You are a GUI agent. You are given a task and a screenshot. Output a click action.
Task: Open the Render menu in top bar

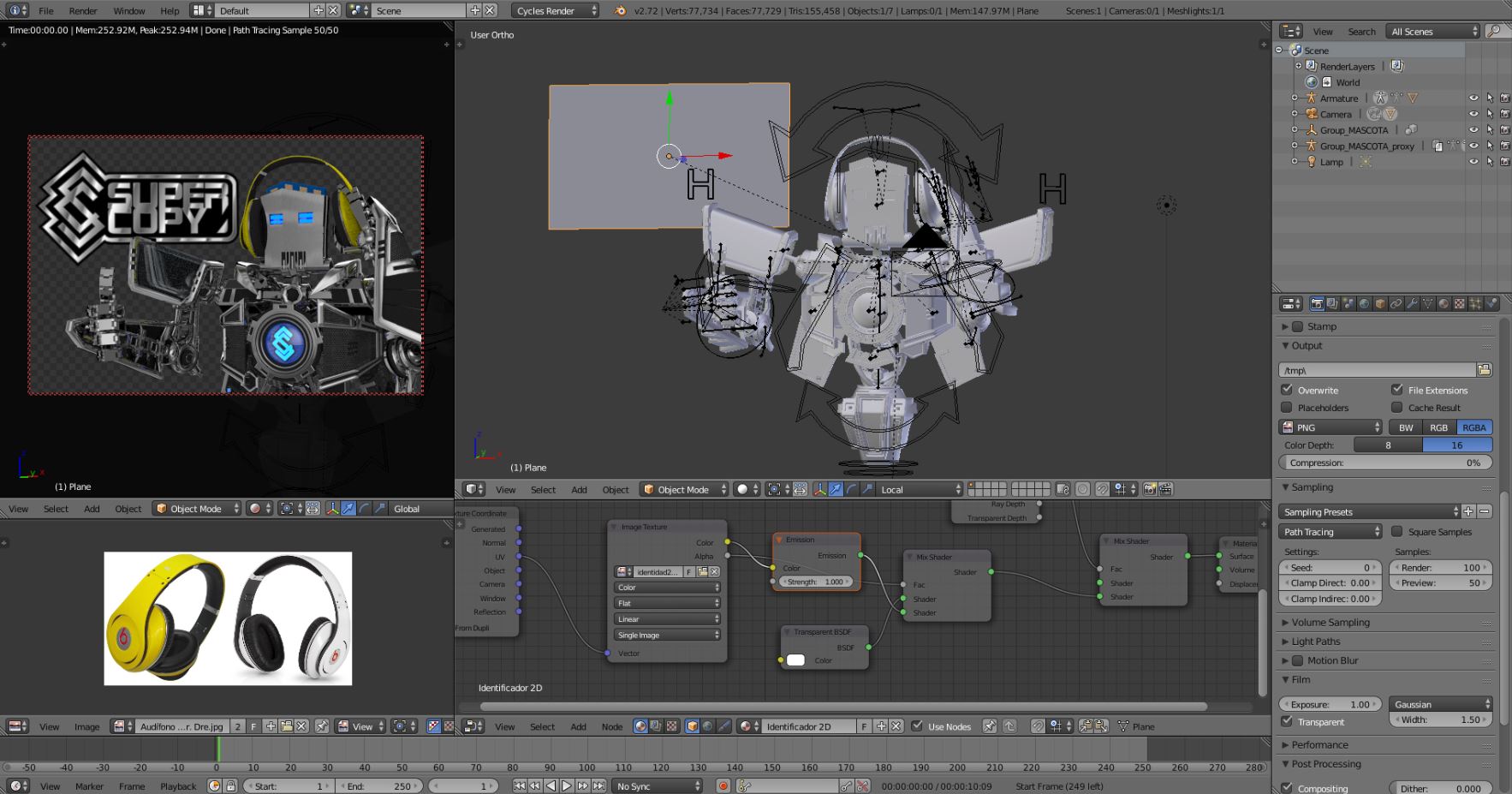(x=83, y=11)
